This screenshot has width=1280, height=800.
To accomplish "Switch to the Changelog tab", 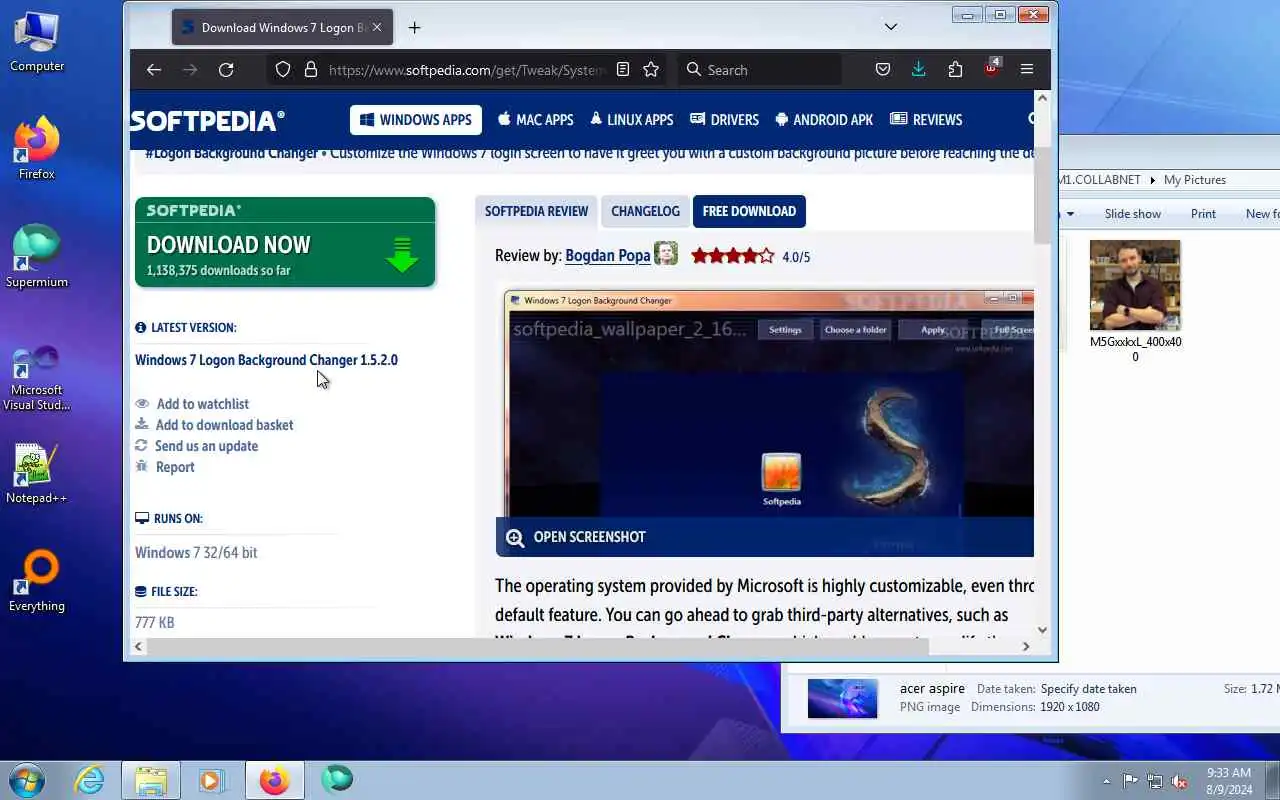I will click(645, 211).
